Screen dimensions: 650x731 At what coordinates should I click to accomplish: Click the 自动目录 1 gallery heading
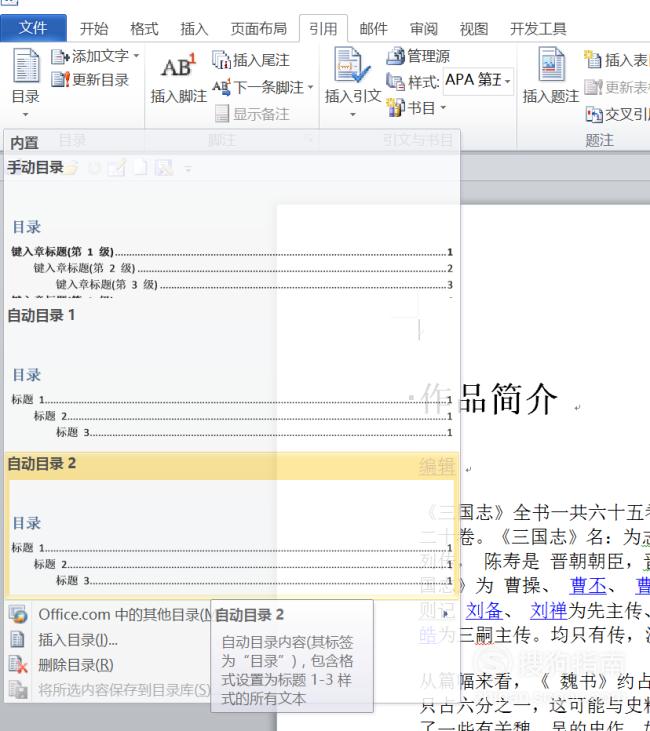tap(41, 315)
